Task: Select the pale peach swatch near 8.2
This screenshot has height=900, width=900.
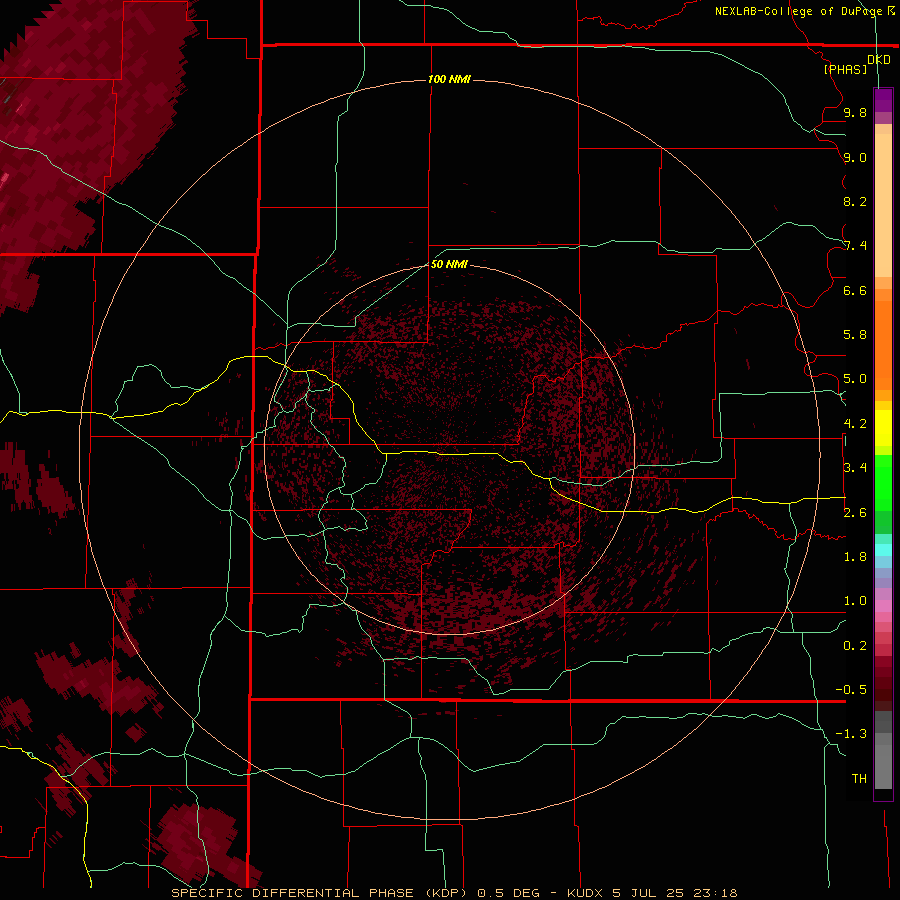Action: [883, 204]
